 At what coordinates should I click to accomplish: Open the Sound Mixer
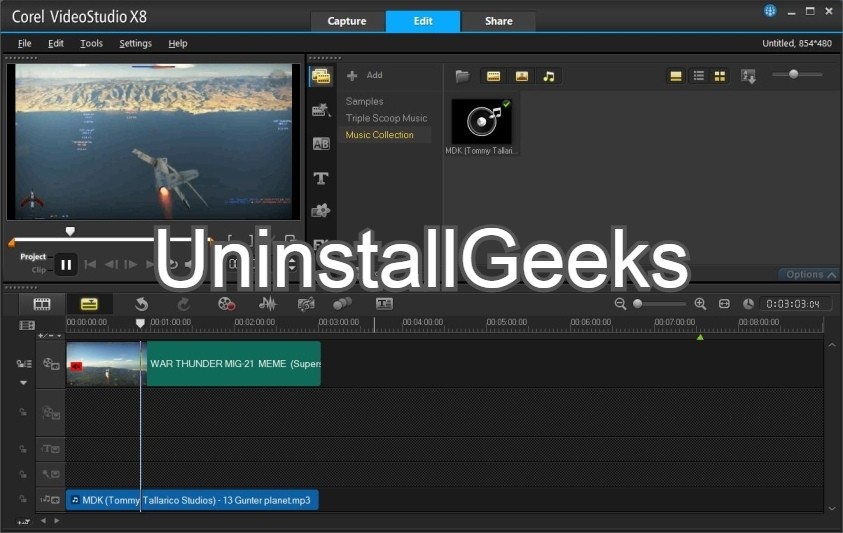click(267, 304)
